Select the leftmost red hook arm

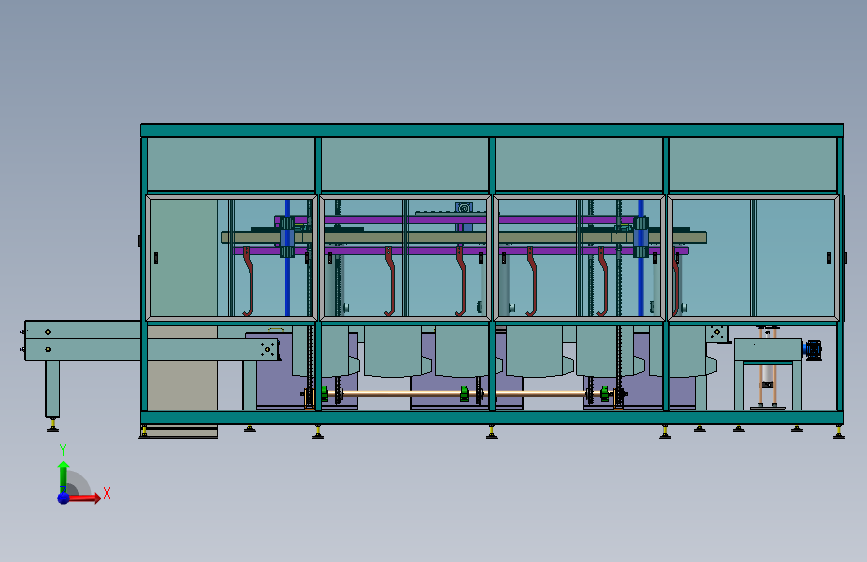pos(248,282)
